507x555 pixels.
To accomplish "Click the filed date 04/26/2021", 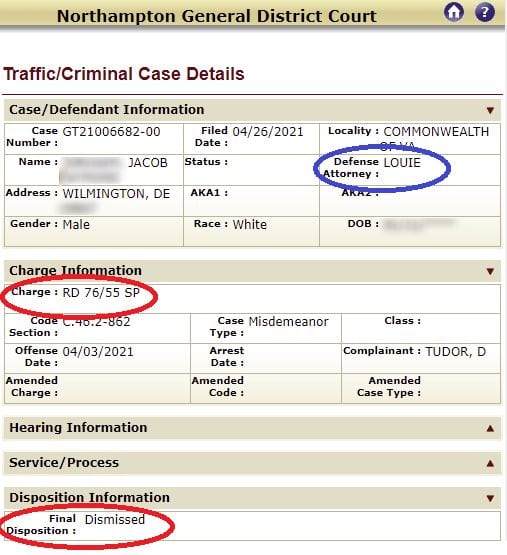I will pyautogui.click(x=268, y=132).
